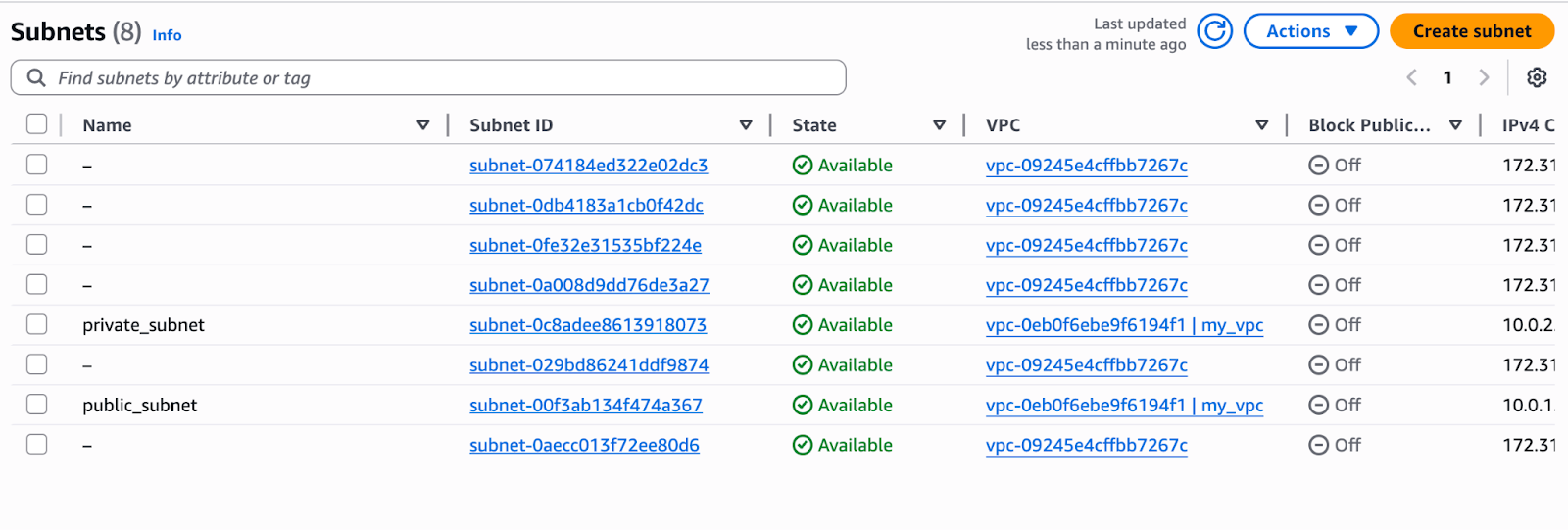Sort by Block Public column arrow
The width and height of the screenshot is (1568, 530).
click(1455, 125)
